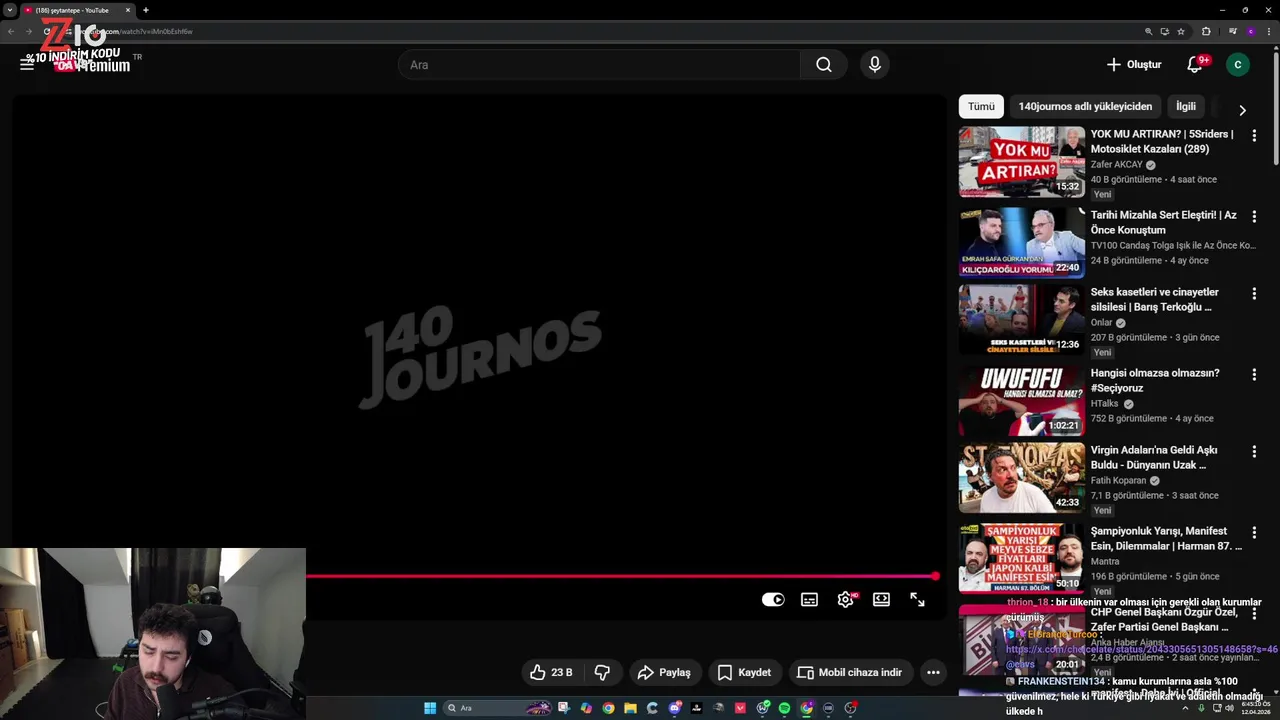This screenshot has width=1280, height=720.
Task: Click the Paylaş share button
Action: pos(665,673)
